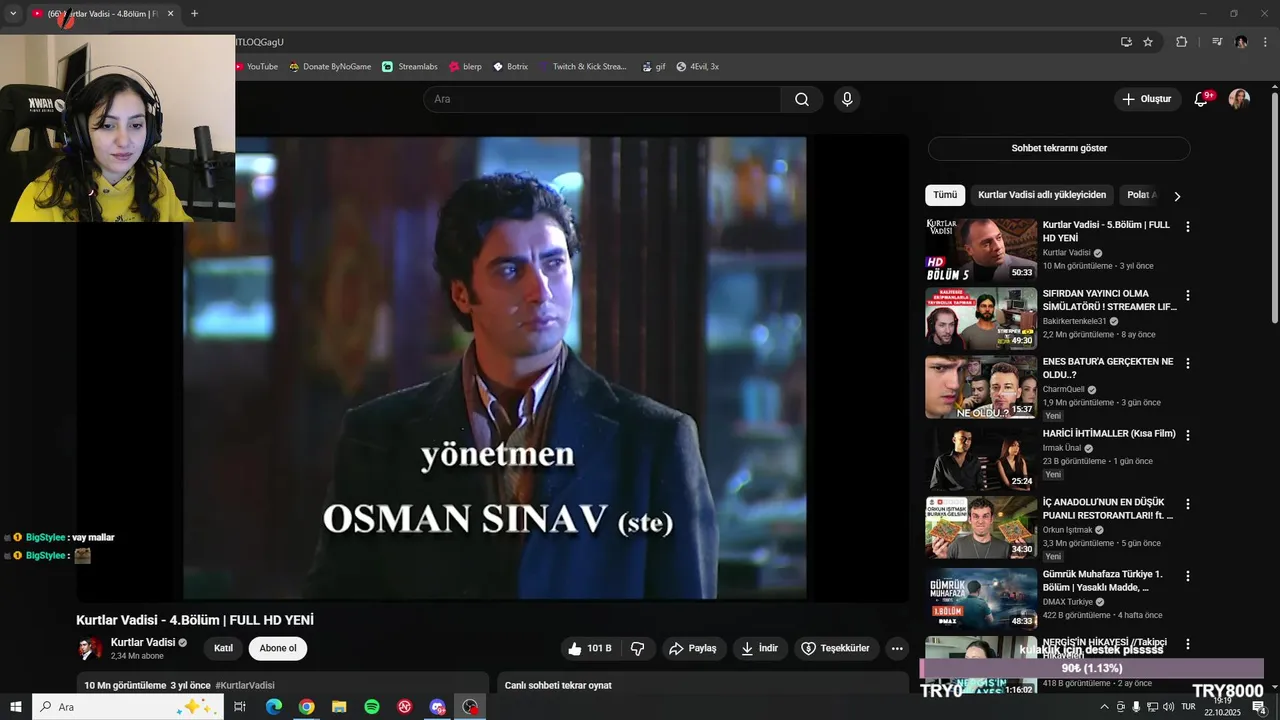The width and height of the screenshot is (1280, 720).
Task: Click microphone icon in system tray
Action: (1136, 707)
